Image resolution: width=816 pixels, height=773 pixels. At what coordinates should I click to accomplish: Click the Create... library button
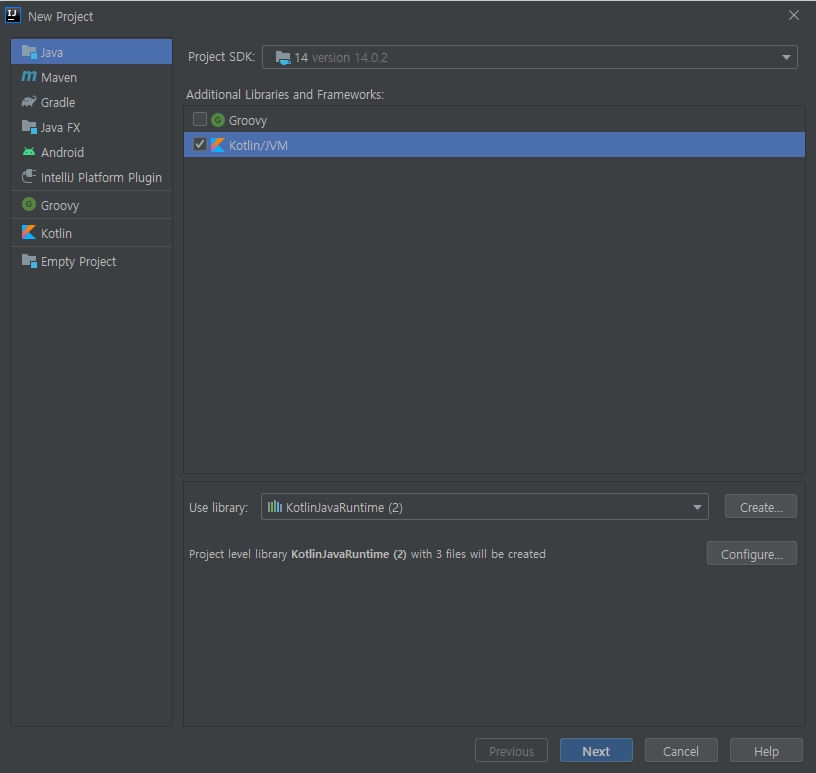(x=761, y=506)
